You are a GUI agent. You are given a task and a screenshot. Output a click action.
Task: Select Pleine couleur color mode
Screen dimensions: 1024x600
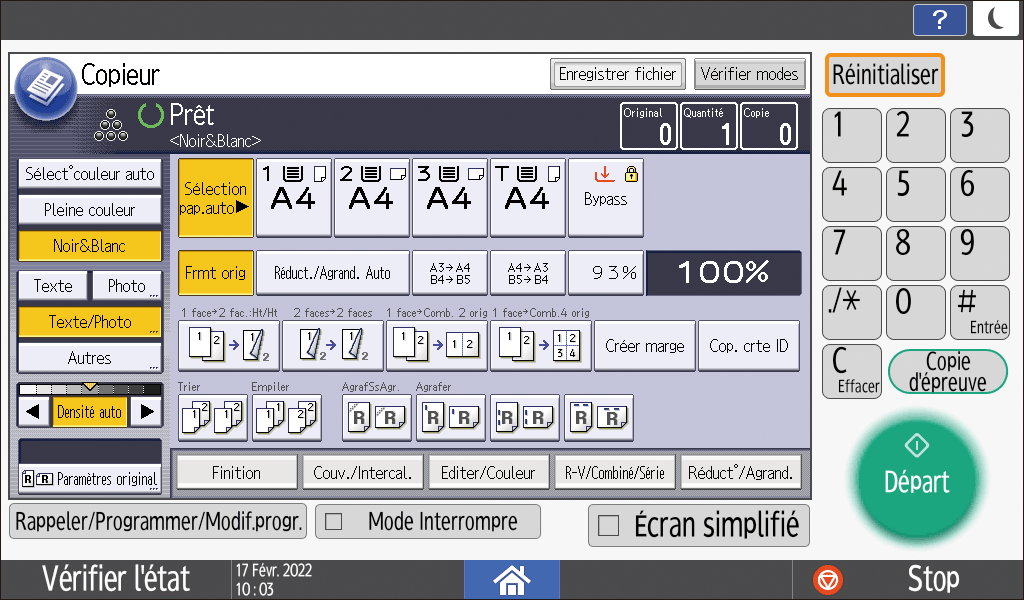coord(89,210)
